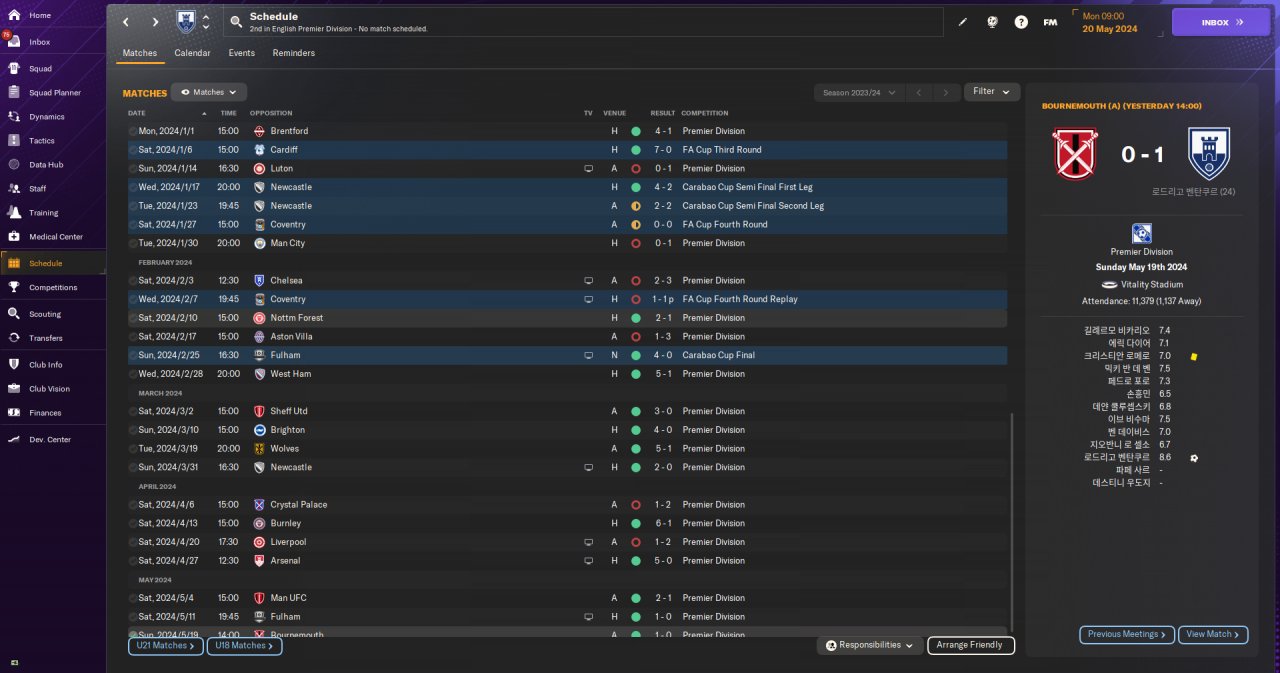
Task: Toggle the selection circle on Nottm Forest row
Action: click(x=133, y=318)
